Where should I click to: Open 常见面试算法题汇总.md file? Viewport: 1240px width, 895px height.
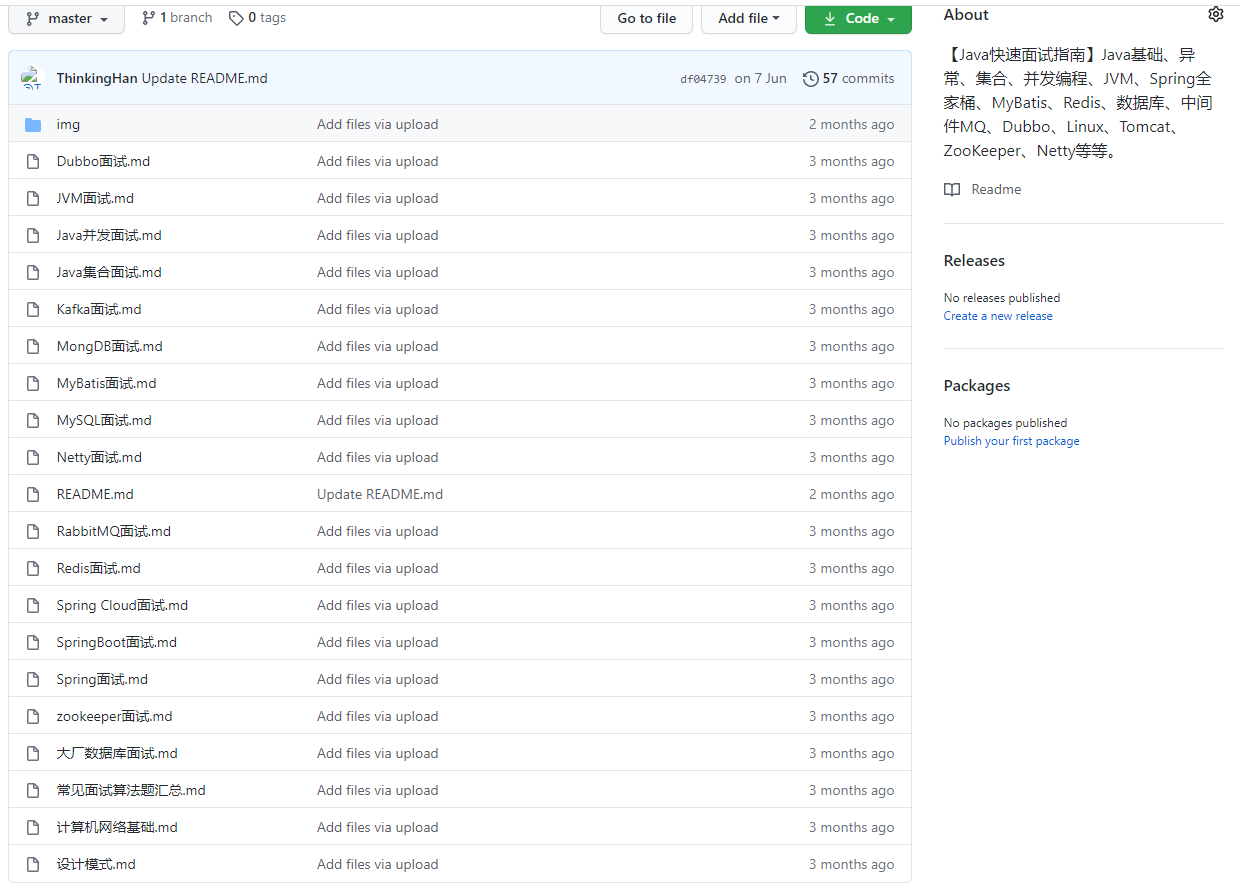point(131,790)
